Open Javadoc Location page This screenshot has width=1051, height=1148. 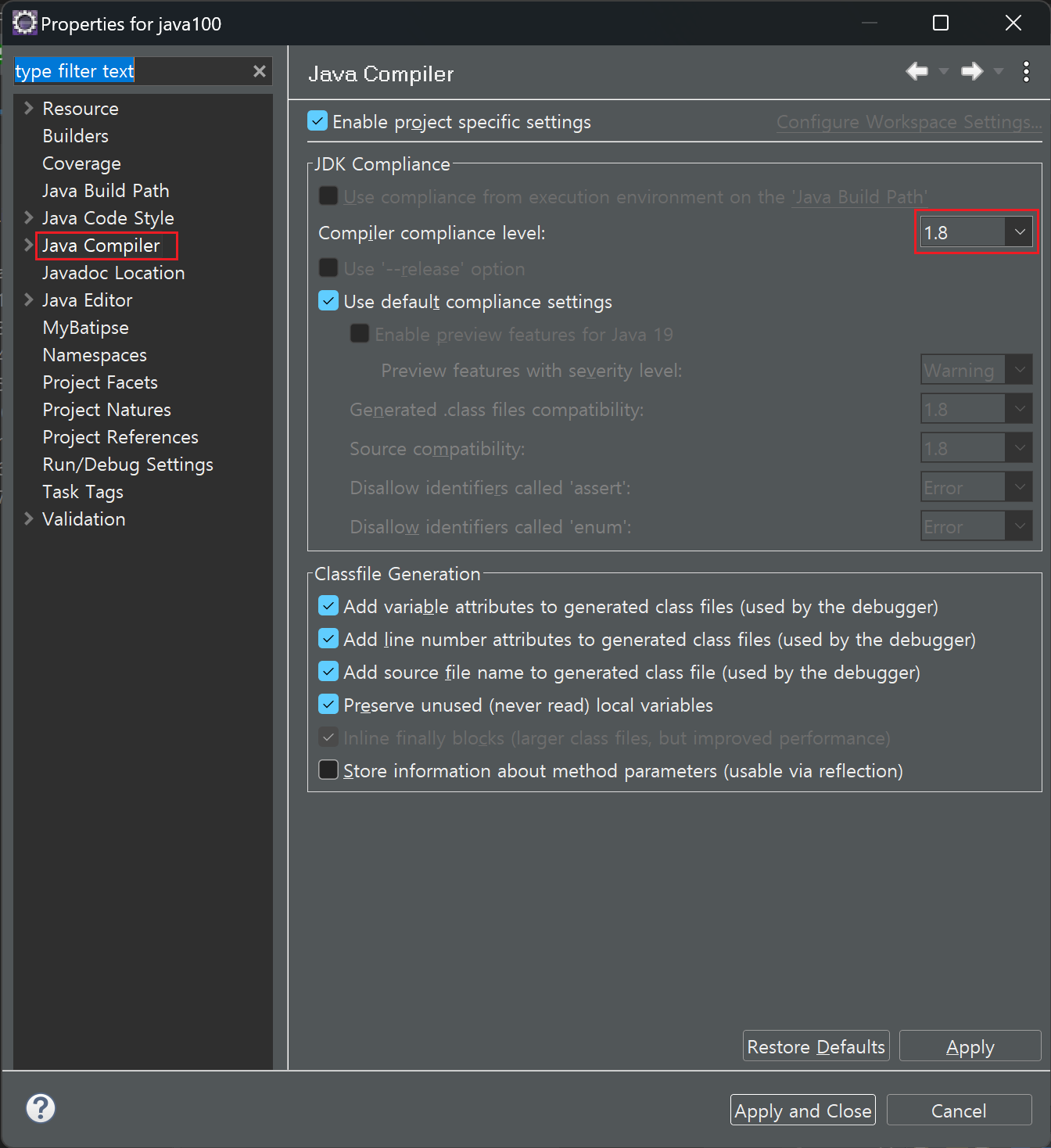(x=113, y=273)
